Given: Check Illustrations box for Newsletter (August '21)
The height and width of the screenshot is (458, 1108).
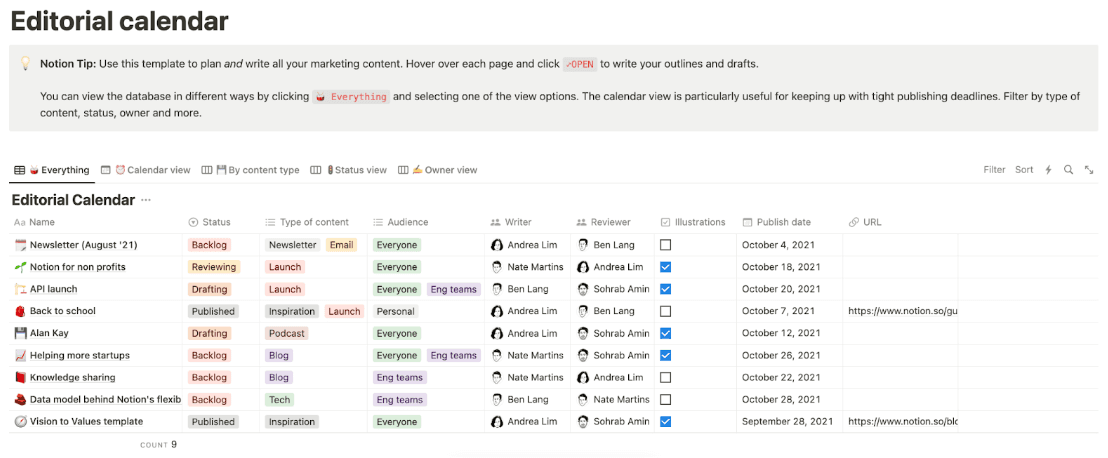Looking at the screenshot, I should click(x=666, y=245).
